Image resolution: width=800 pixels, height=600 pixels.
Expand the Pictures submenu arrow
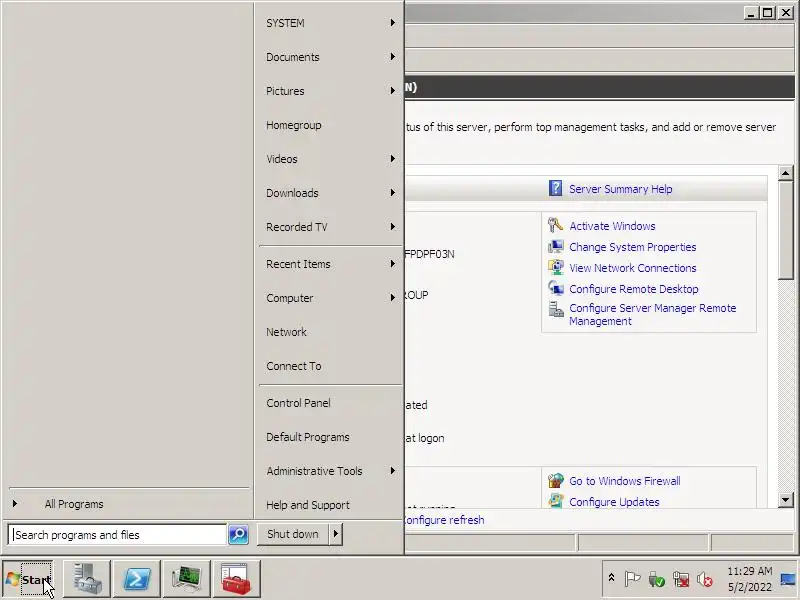[x=392, y=91]
